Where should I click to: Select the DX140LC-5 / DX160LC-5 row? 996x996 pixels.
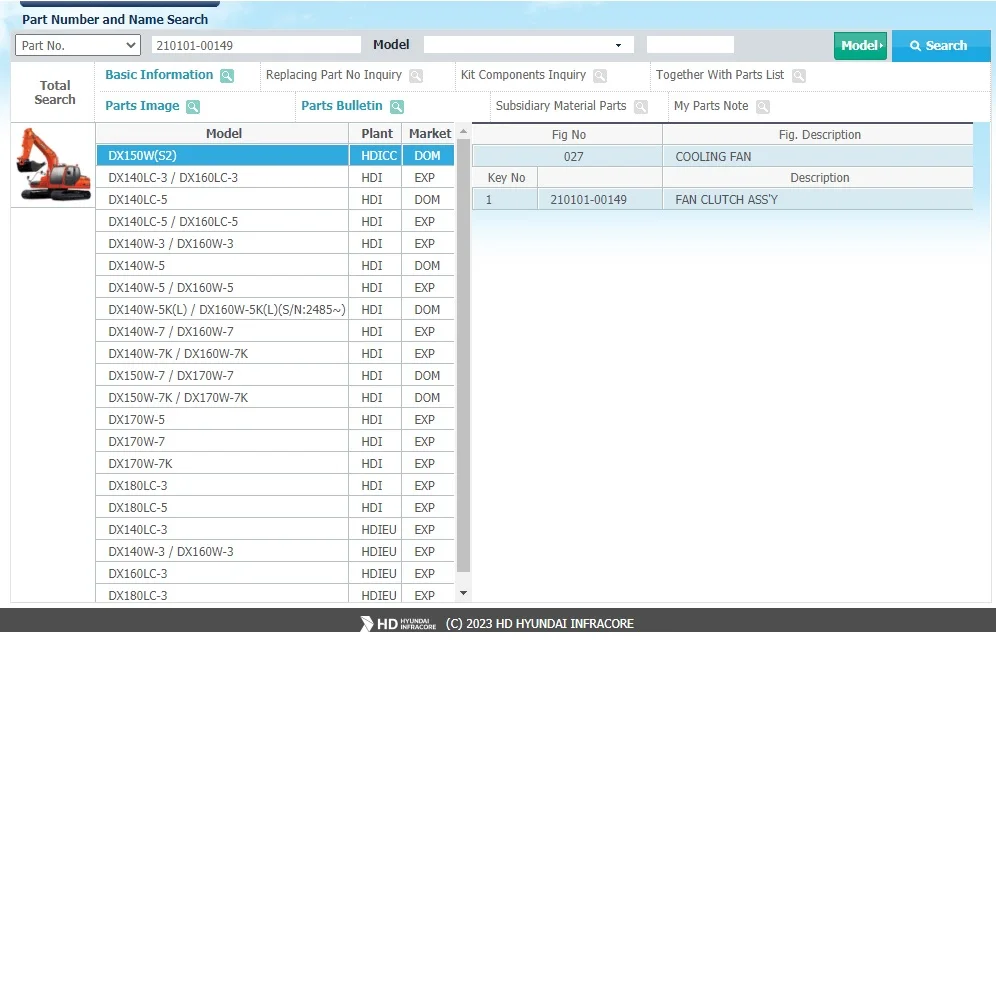click(x=275, y=222)
